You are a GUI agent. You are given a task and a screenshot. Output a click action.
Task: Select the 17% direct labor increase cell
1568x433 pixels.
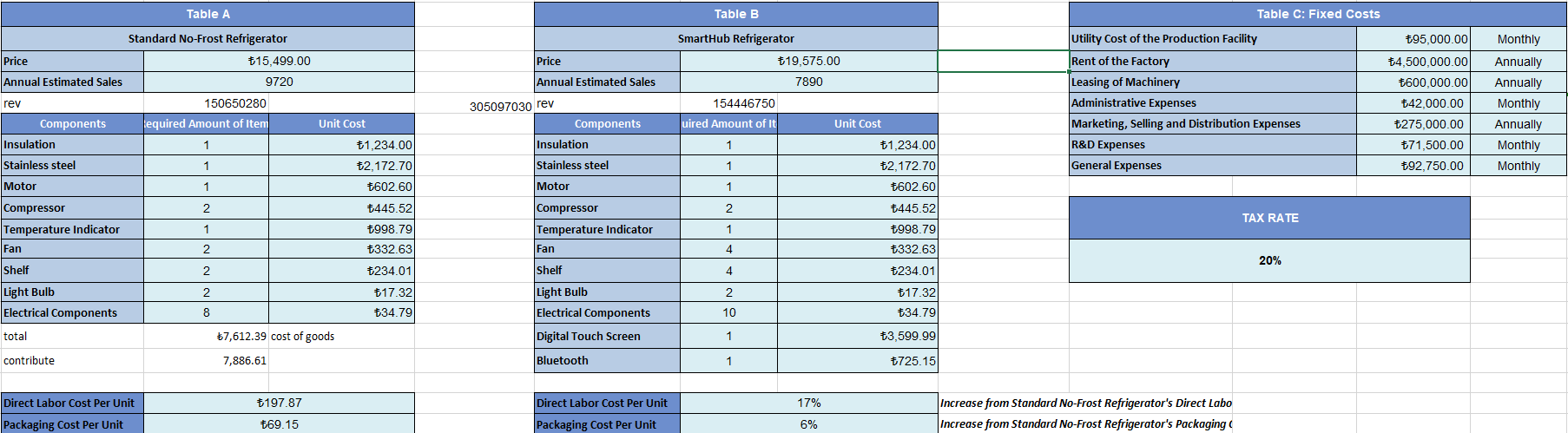[x=808, y=403]
